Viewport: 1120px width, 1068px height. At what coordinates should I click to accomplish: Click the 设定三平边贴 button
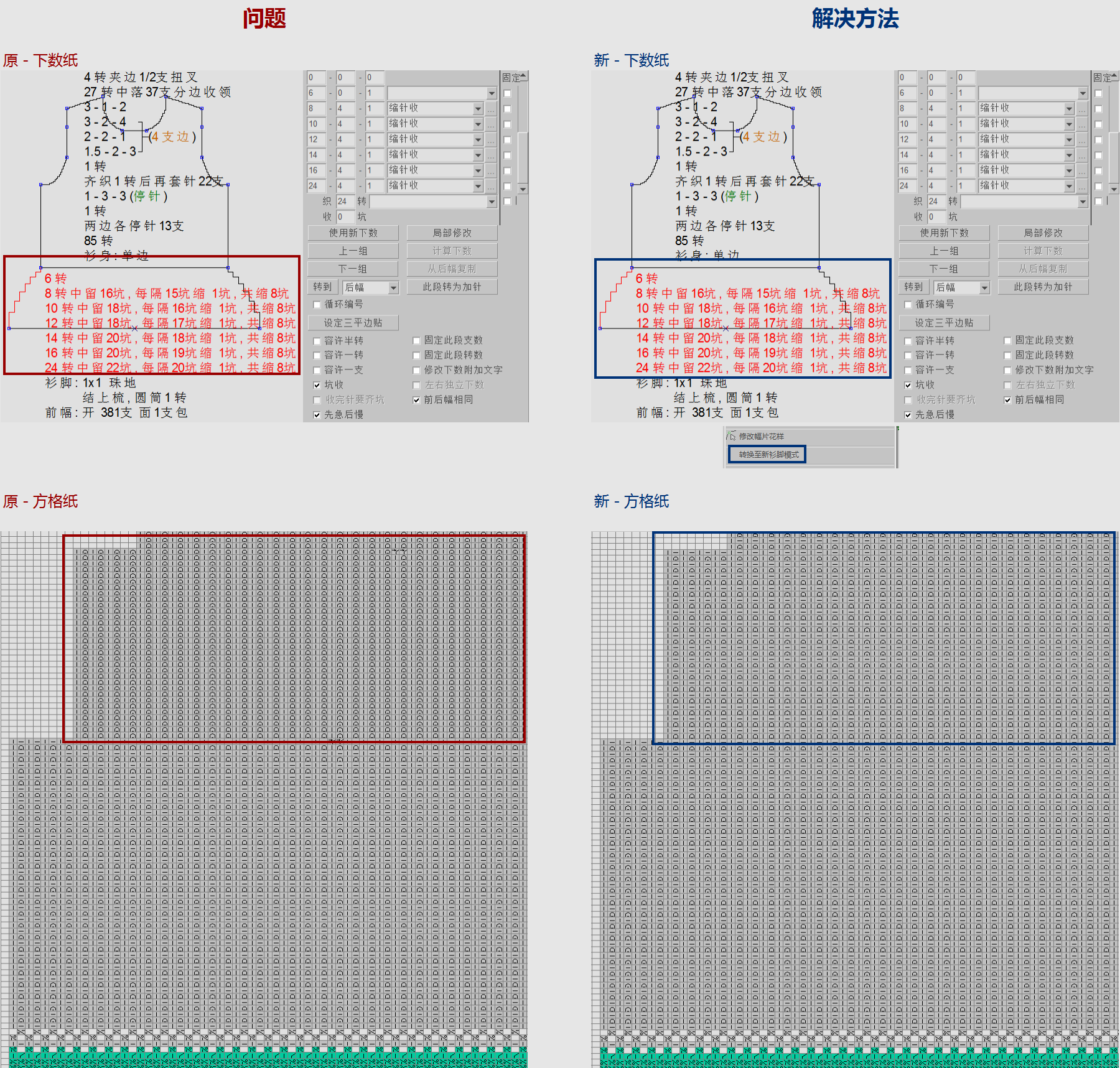click(353, 322)
